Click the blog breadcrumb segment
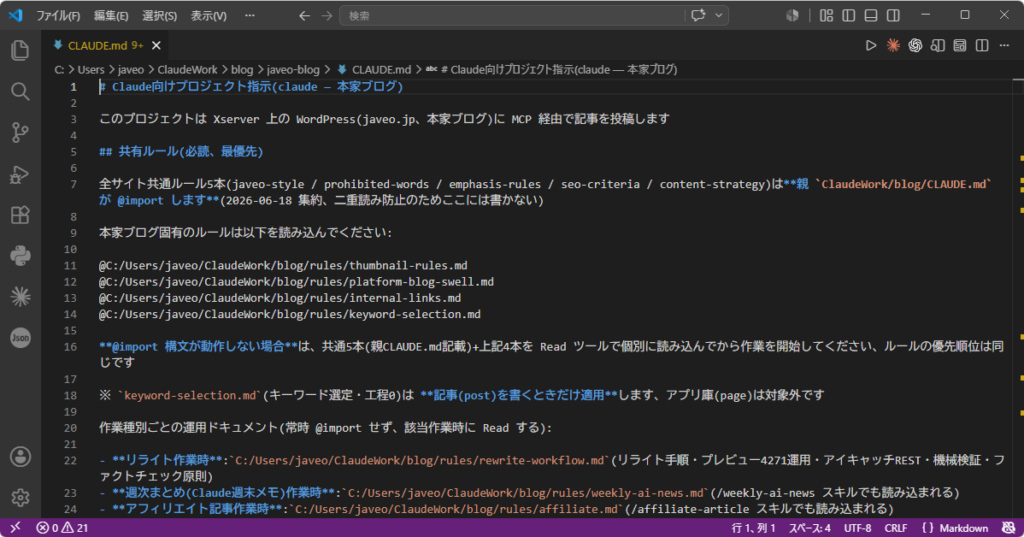The height and width of the screenshot is (537, 1024). [242, 69]
